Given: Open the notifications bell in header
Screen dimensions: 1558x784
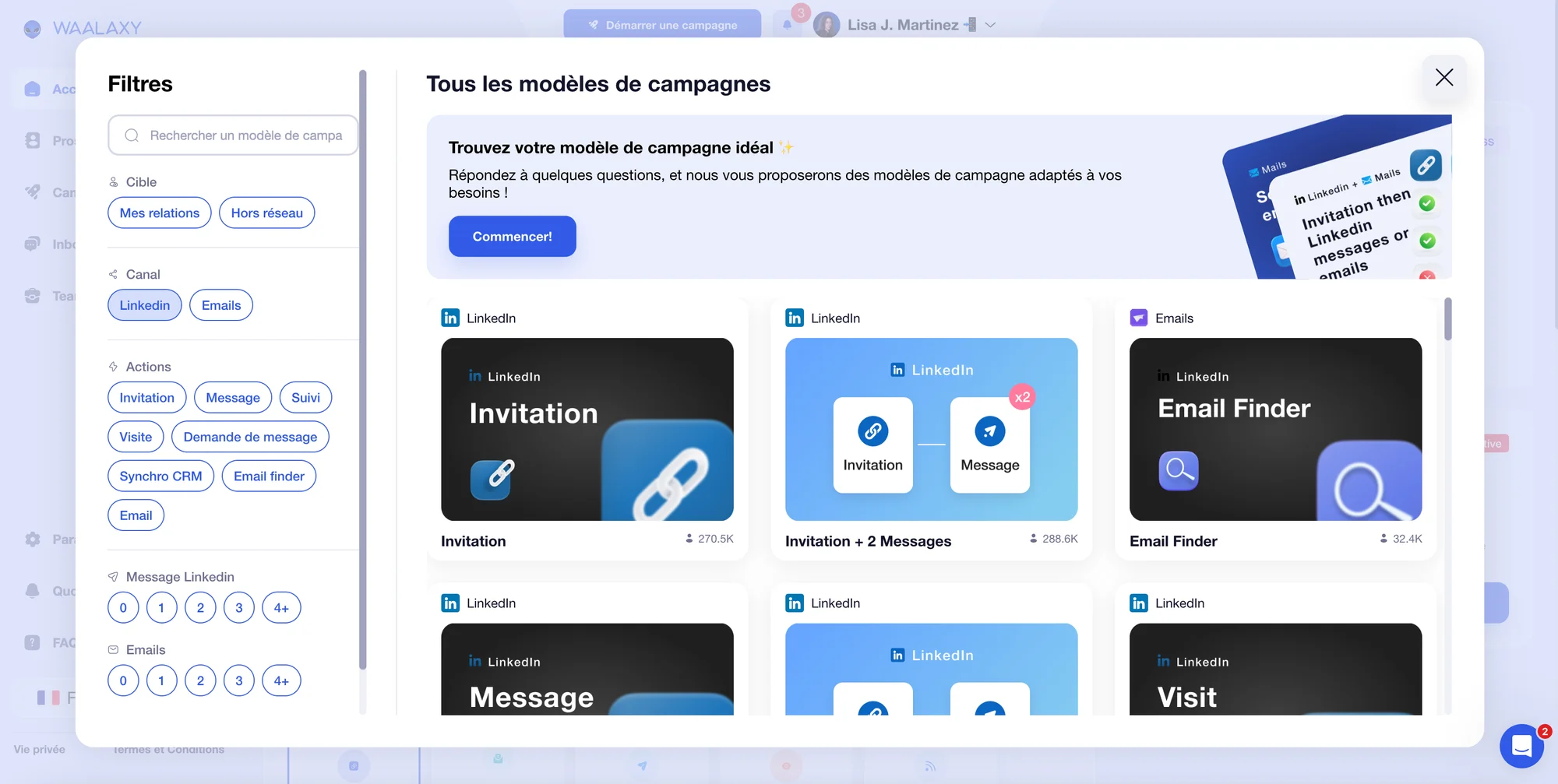Looking at the screenshot, I should click(x=788, y=25).
